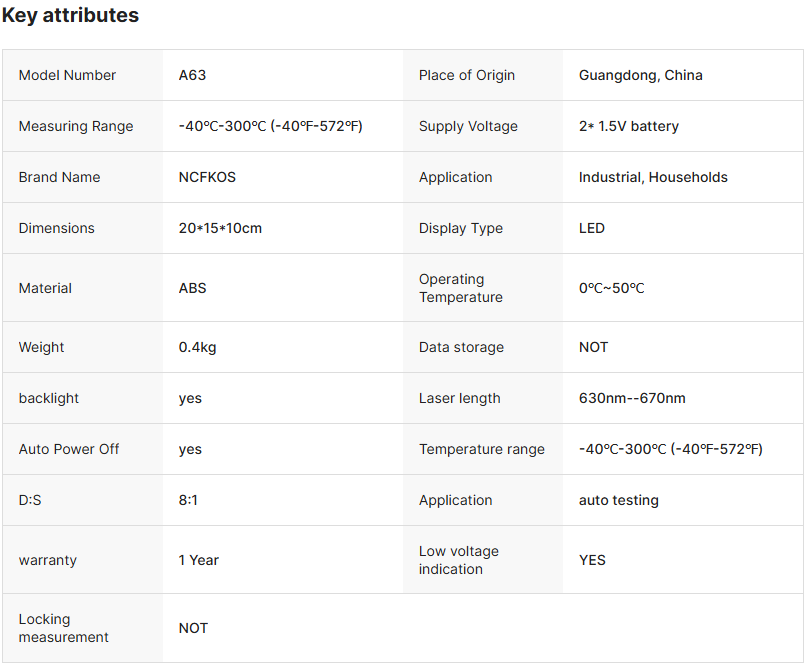This screenshot has width=804, height=663.
Task: Click the LED display type value
Action: 591,228
